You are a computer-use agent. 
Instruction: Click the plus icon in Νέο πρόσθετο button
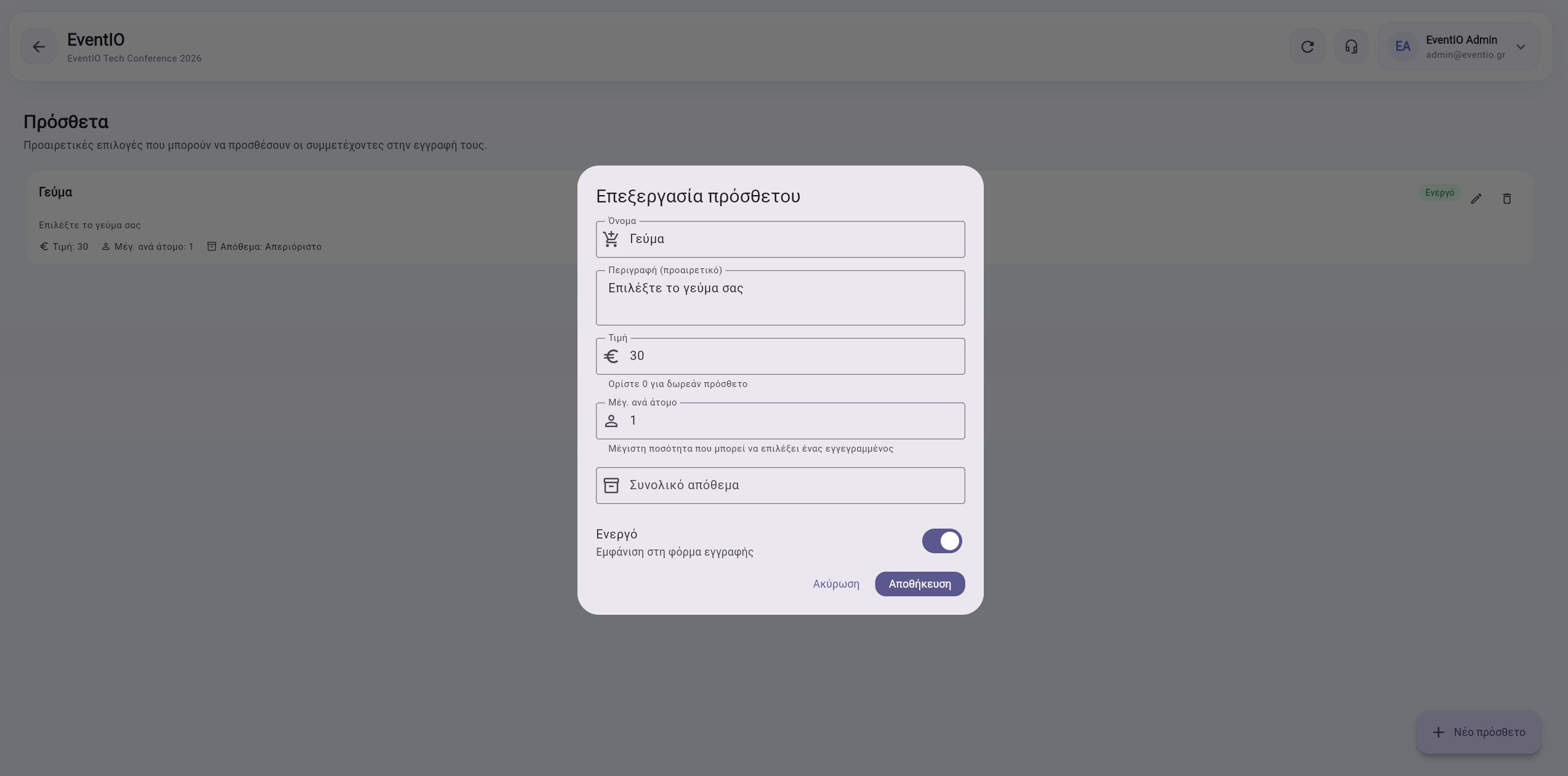pyautogui.click(x=1438, y=732)
